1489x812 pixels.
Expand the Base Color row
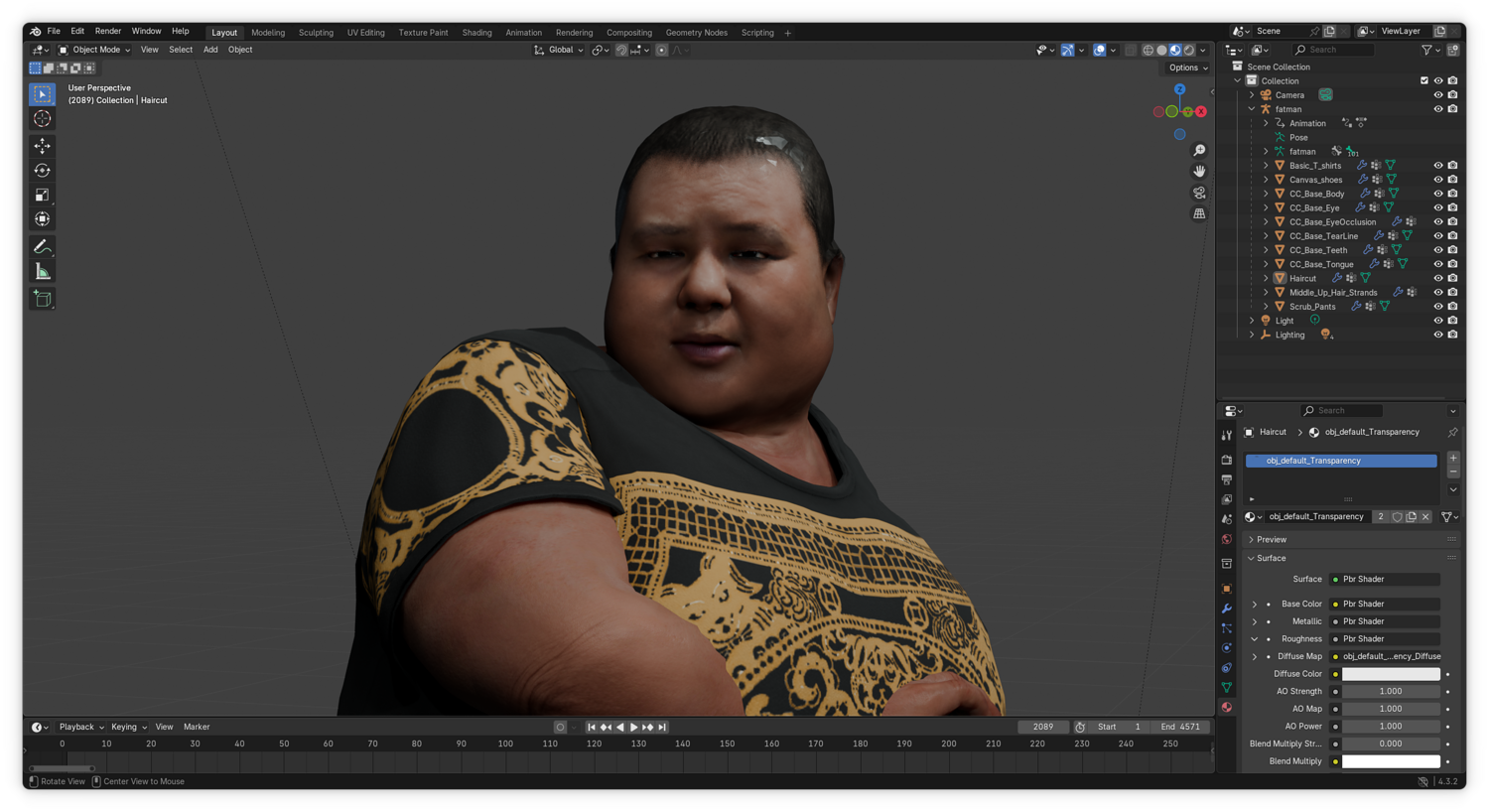tap(1255, 605)
